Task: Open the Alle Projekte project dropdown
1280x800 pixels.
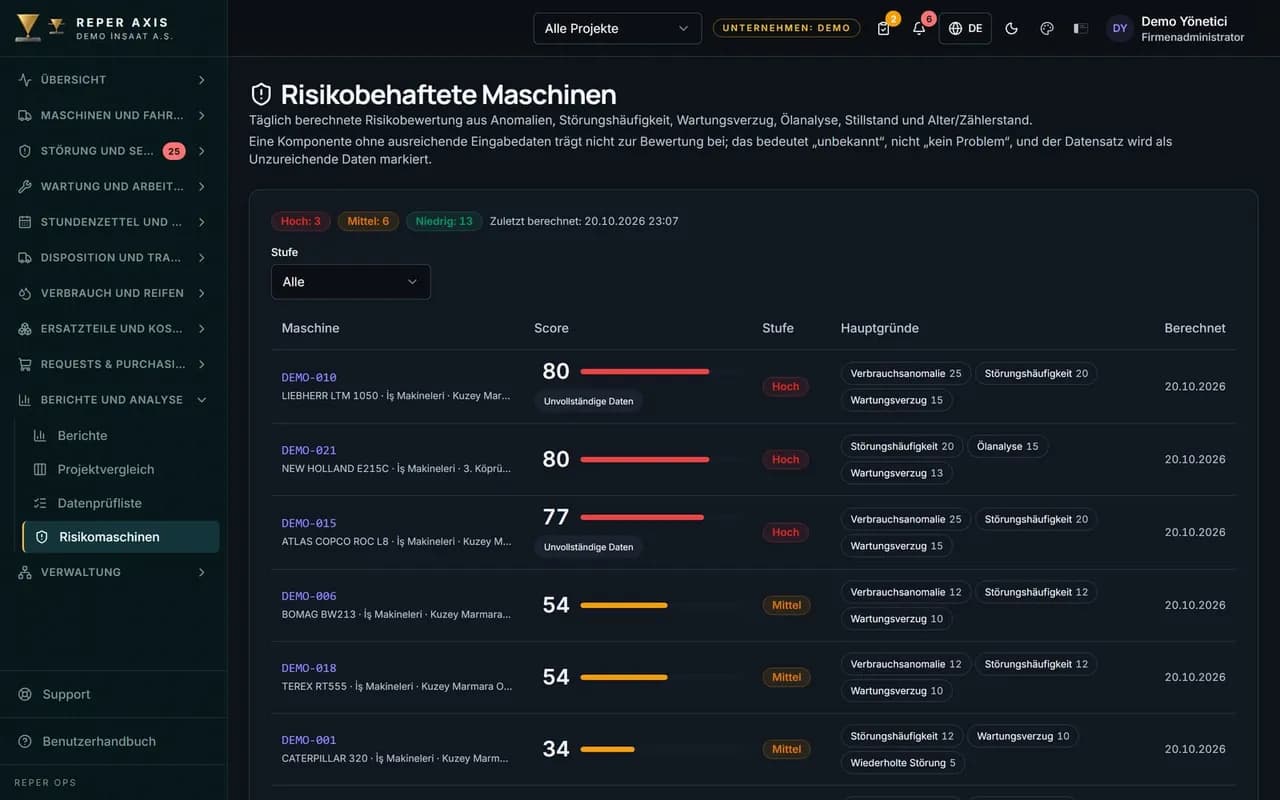Action: (617, 28)
